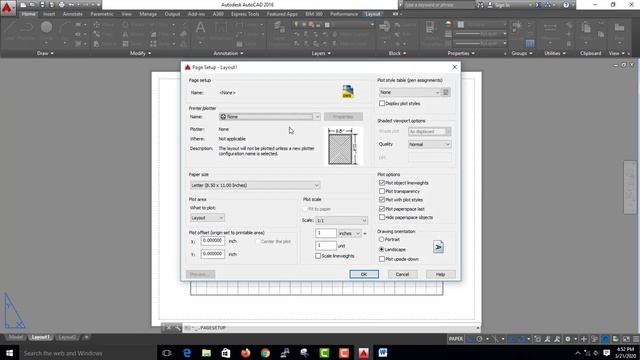Open Microsoft Word from the taskbar

tap(383, 353)
